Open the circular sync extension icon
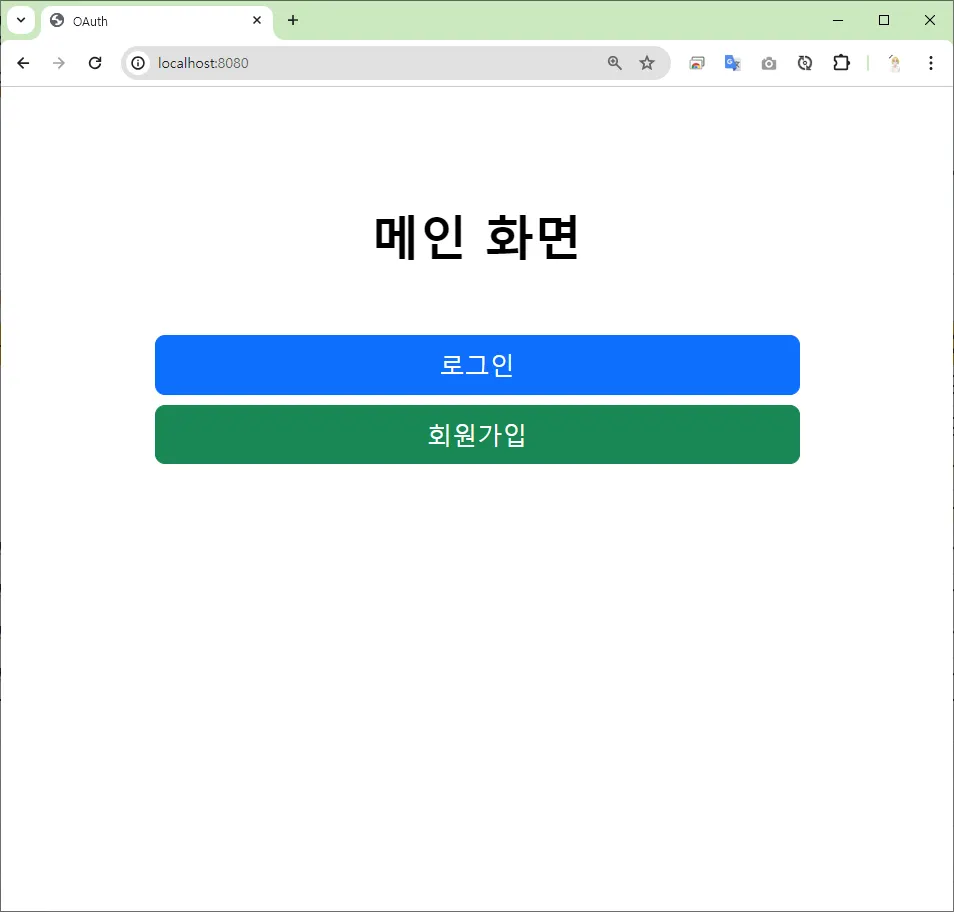The width and height of the screenshot is (954, 912). pyautogui.click(x=804, y=63)
